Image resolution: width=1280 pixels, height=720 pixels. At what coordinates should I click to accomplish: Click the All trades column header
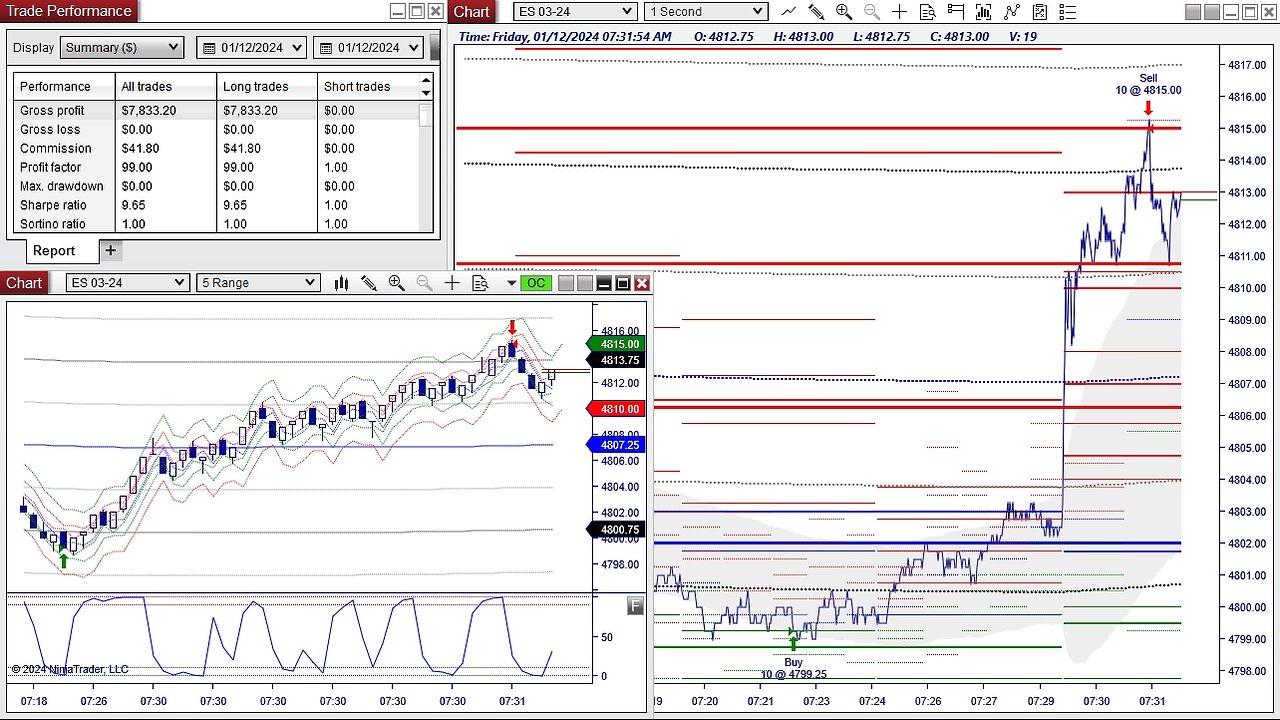[x=166, y=86]
